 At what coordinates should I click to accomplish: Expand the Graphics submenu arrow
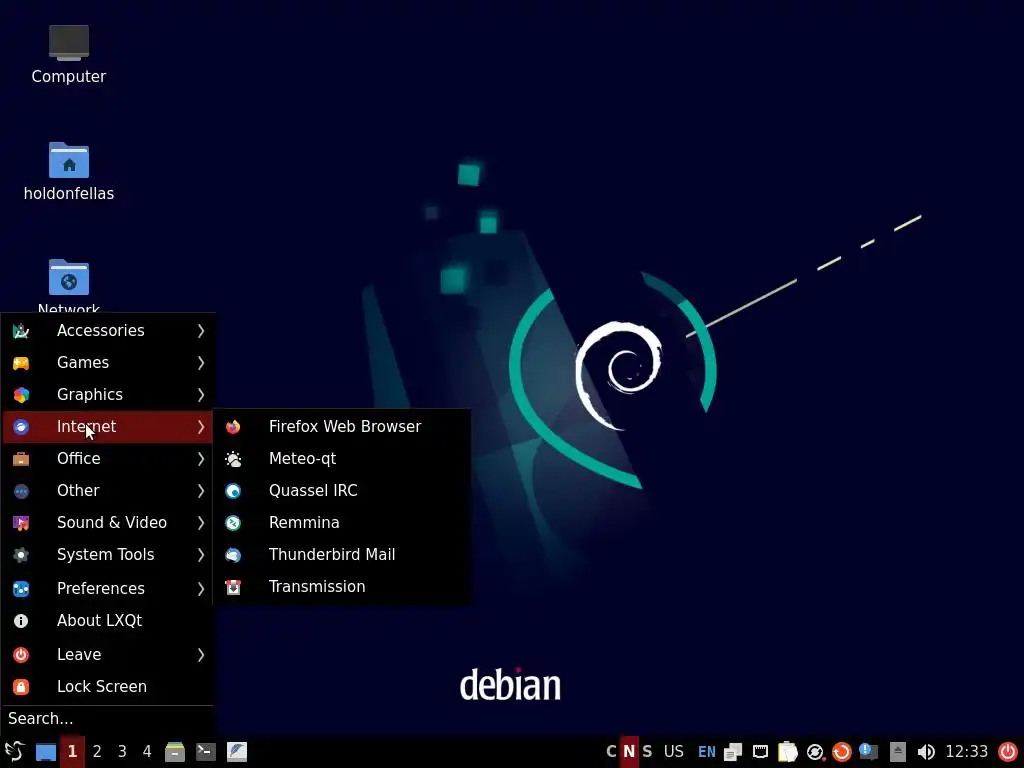pos(201,394)
